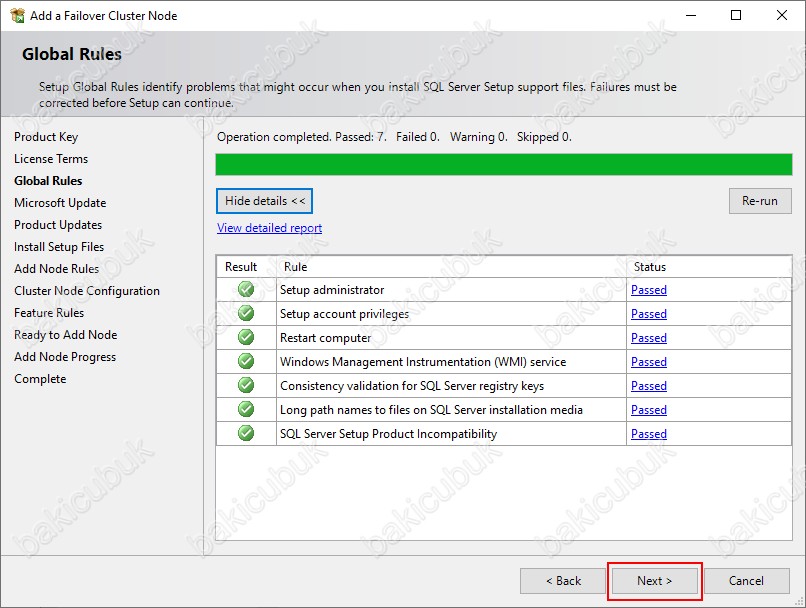Click the Rule column header

[295, 267]
